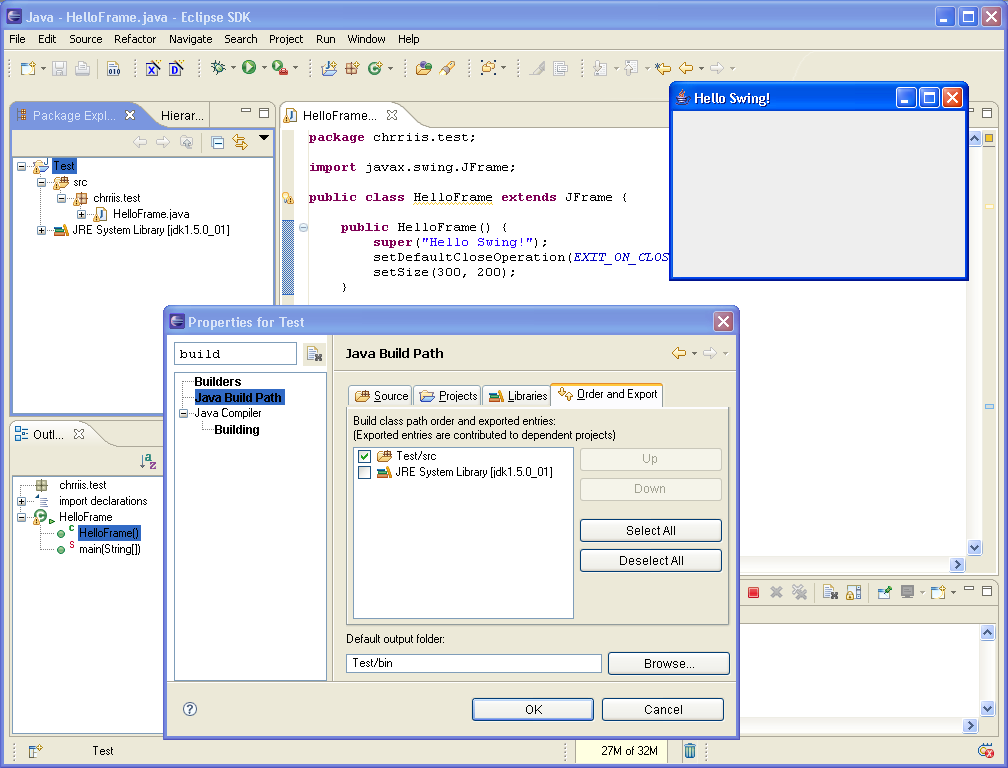Click the Browse... button
The image size is (1008, 768).
669,663
